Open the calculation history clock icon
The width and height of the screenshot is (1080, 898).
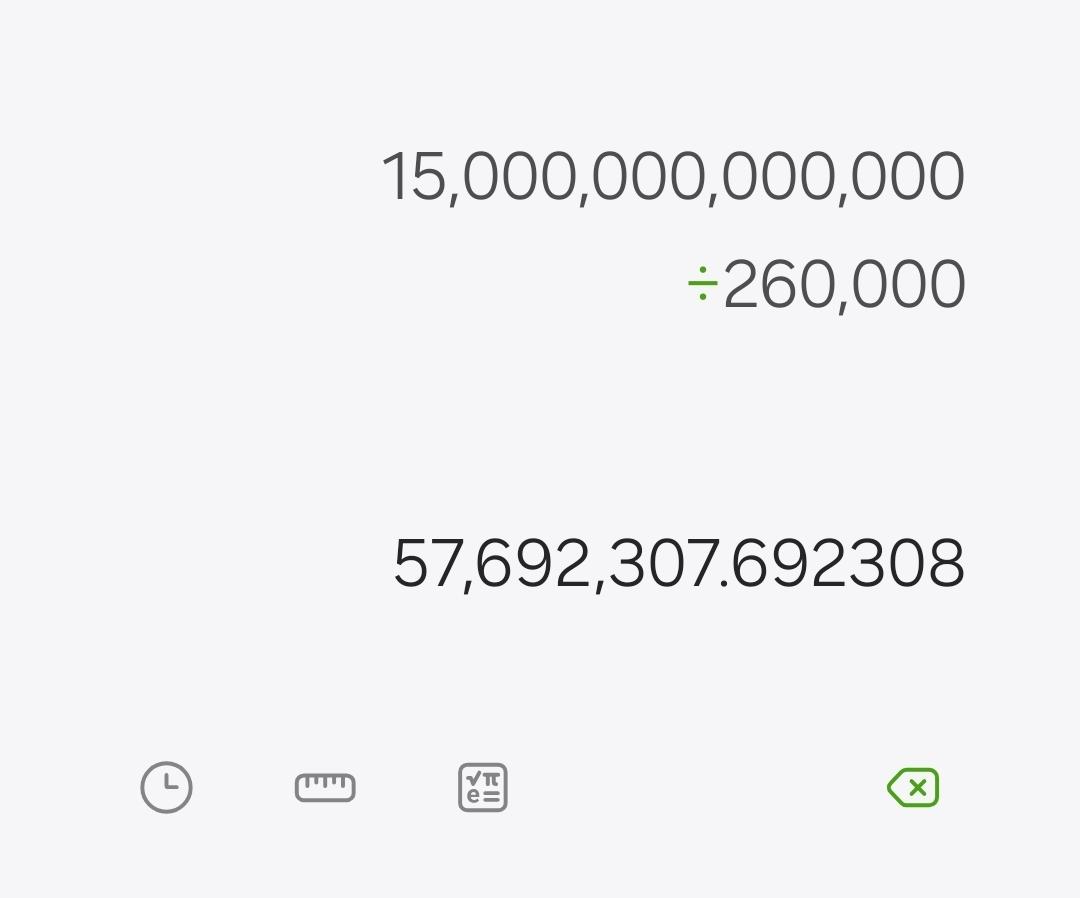(166, 788)
